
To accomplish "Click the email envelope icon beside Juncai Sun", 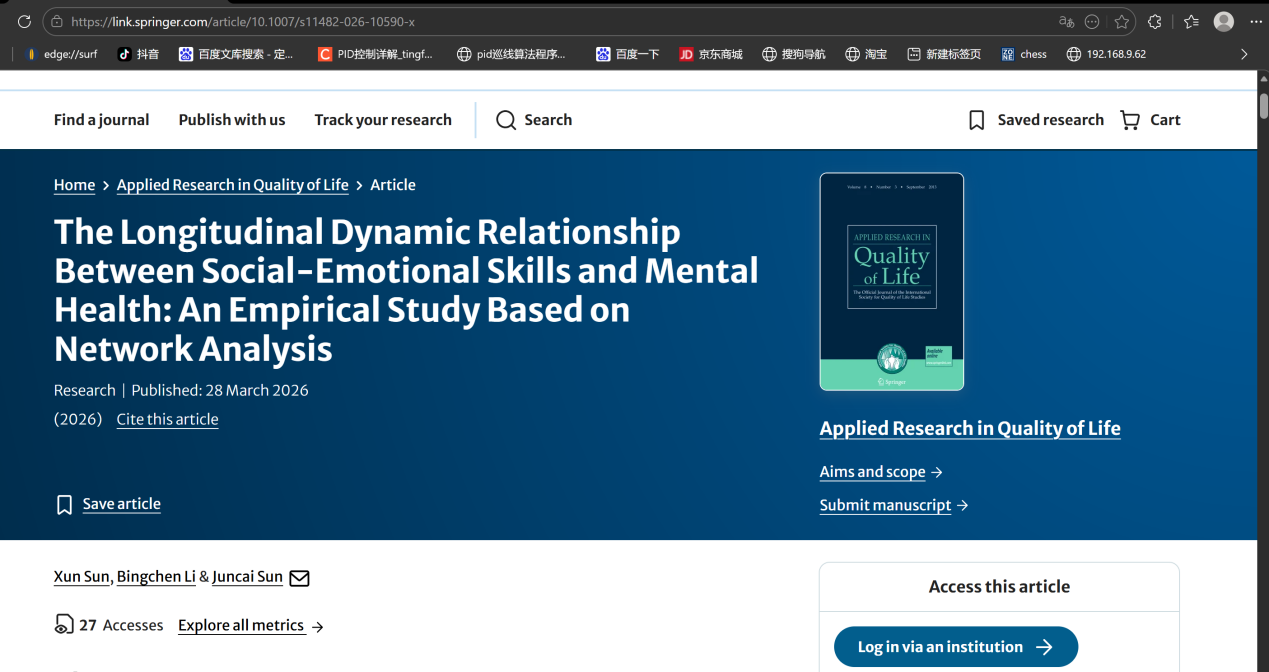I will [x=299, y=578].
